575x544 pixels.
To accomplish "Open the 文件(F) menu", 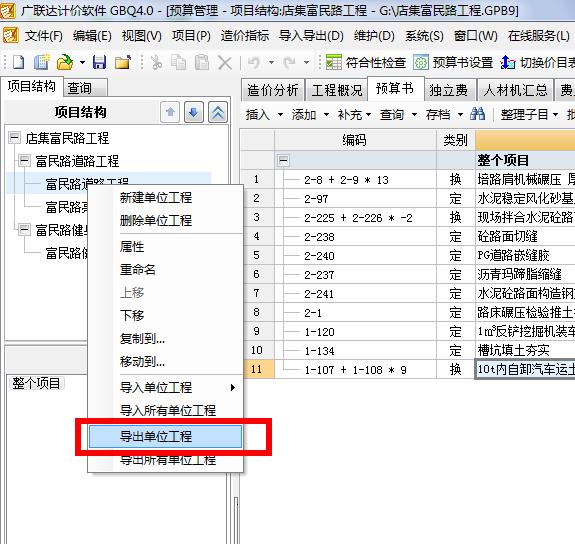I will tap(44, 36).
